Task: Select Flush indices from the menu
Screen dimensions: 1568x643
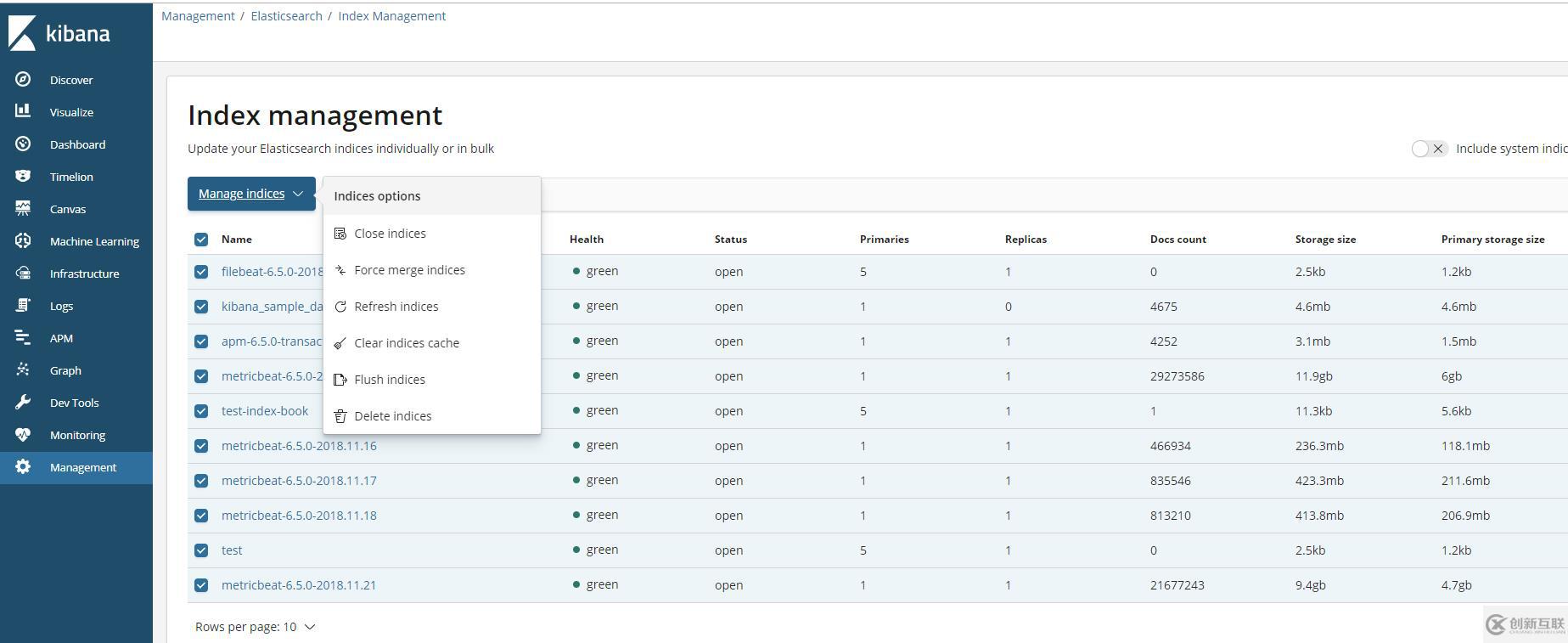Action: pyautogui.click(x=432, y=380)
